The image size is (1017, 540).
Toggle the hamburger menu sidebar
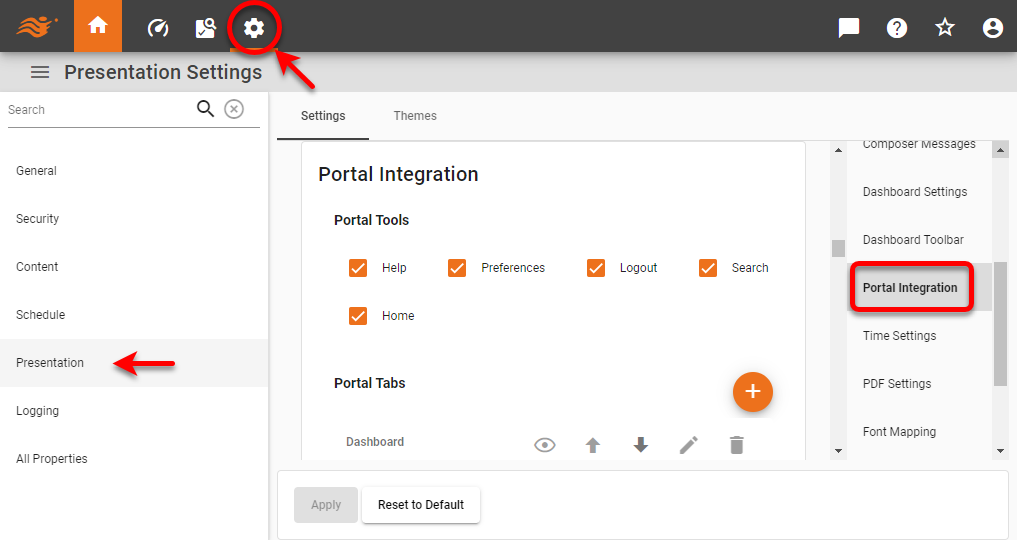tap(40, 72)
